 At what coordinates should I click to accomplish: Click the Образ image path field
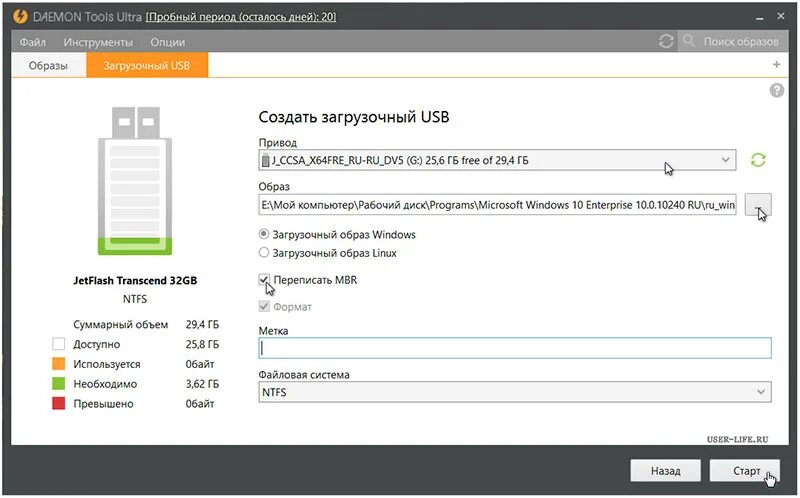pyautogui.click(x=497, y=205)
